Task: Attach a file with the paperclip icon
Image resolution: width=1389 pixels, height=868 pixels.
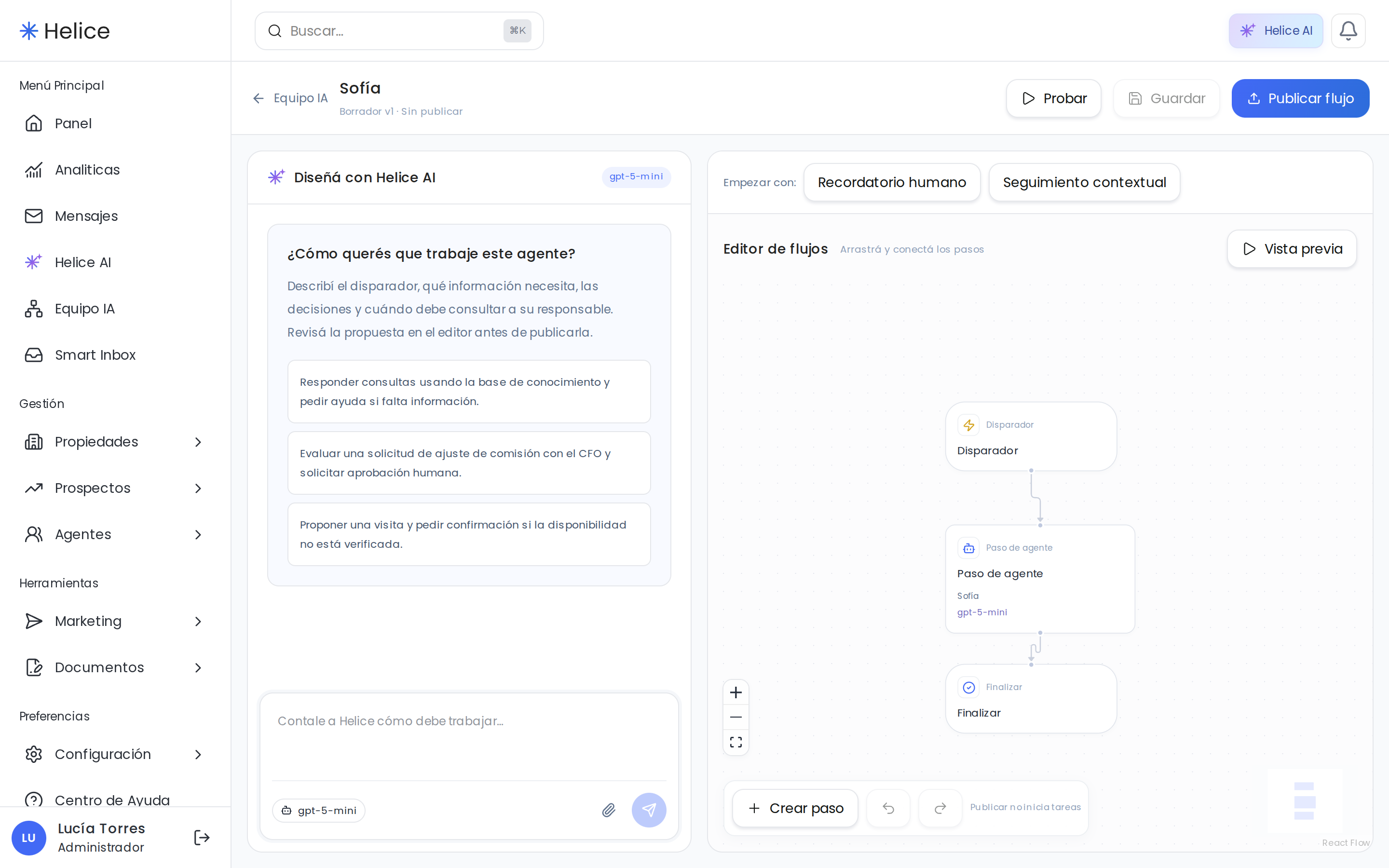Action: point(608,810)
